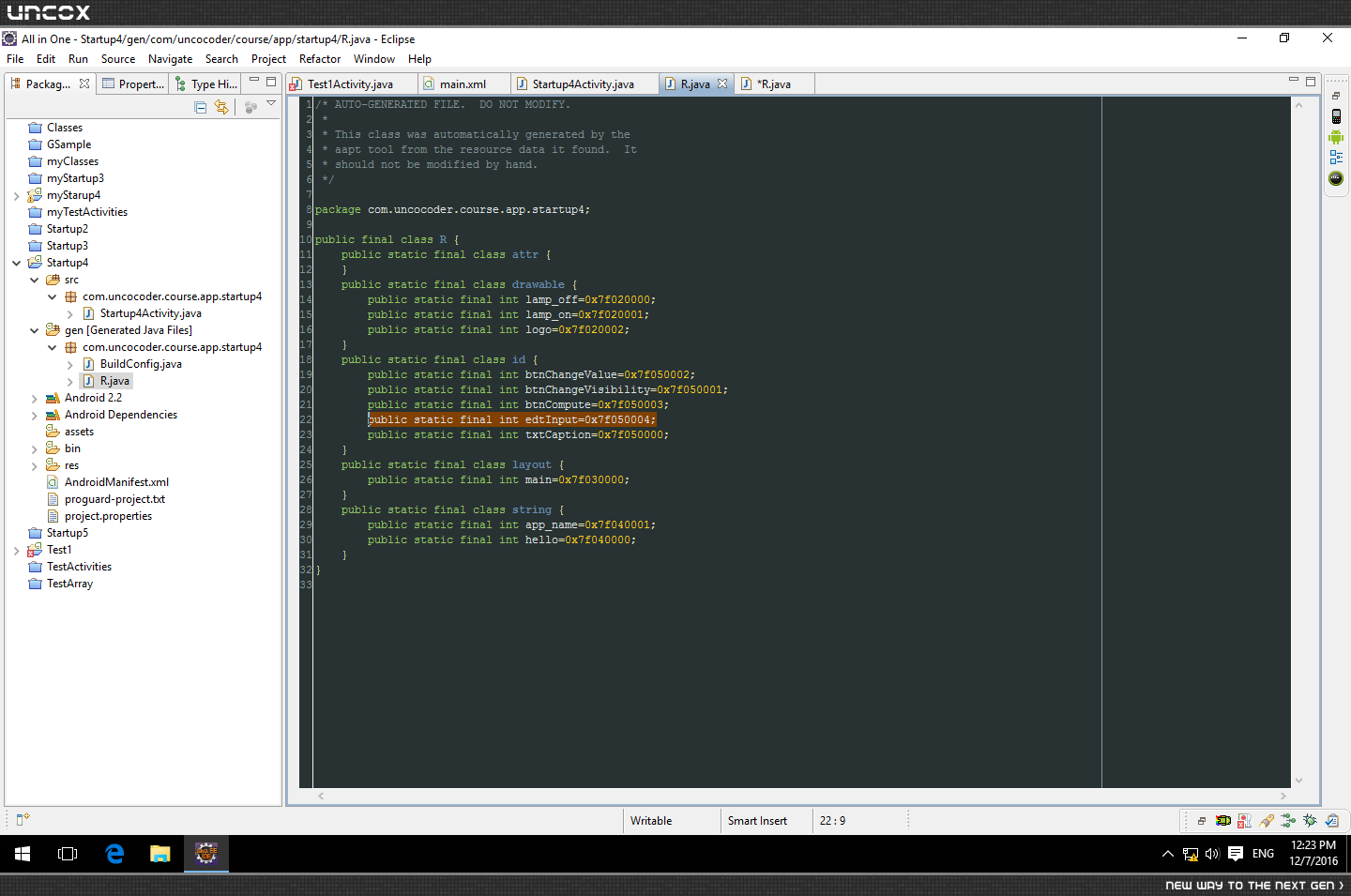Click Collapse All in Package Explorer
This screenshot has width=1351, height=896.
200,108
